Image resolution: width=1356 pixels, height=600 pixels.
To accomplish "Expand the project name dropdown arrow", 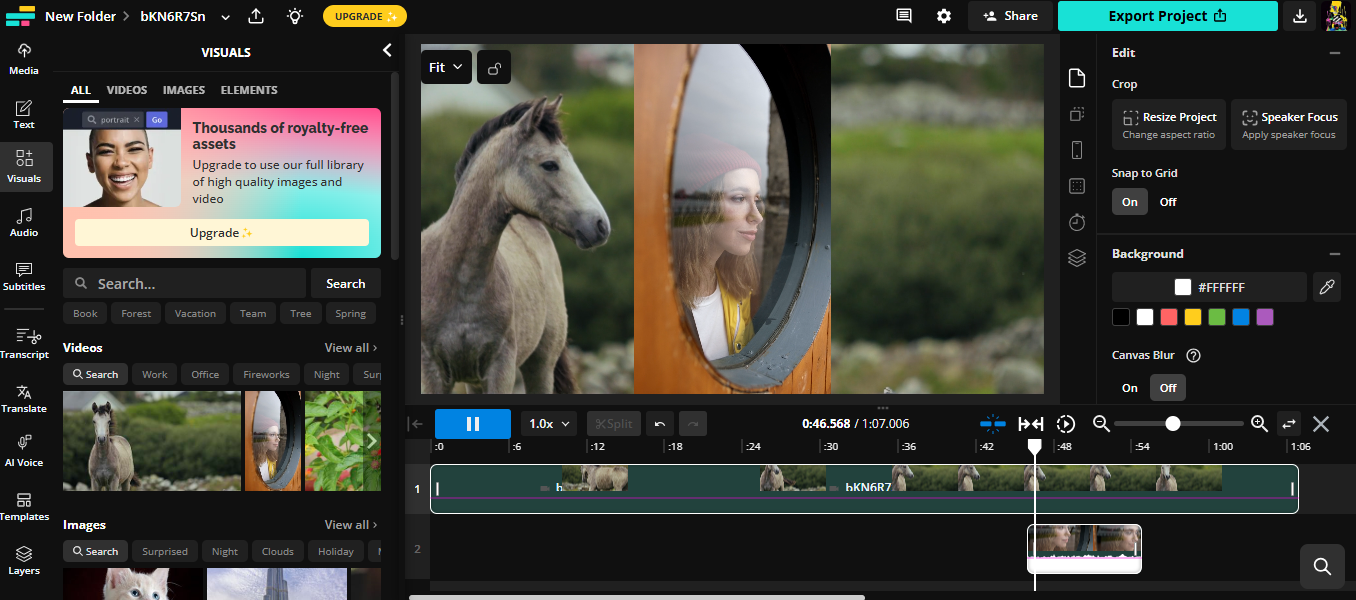I will click(225, 17).
